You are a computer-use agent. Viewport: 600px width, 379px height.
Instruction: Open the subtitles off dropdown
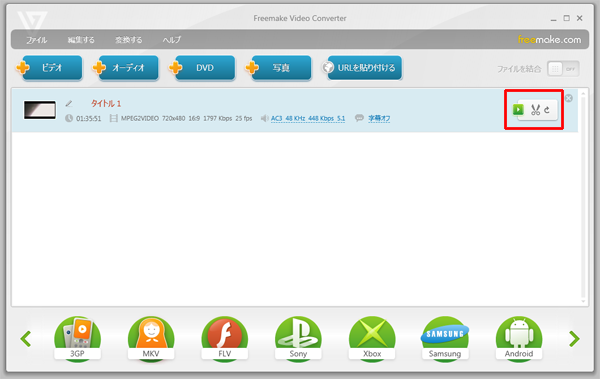click(x=379, y=119)
